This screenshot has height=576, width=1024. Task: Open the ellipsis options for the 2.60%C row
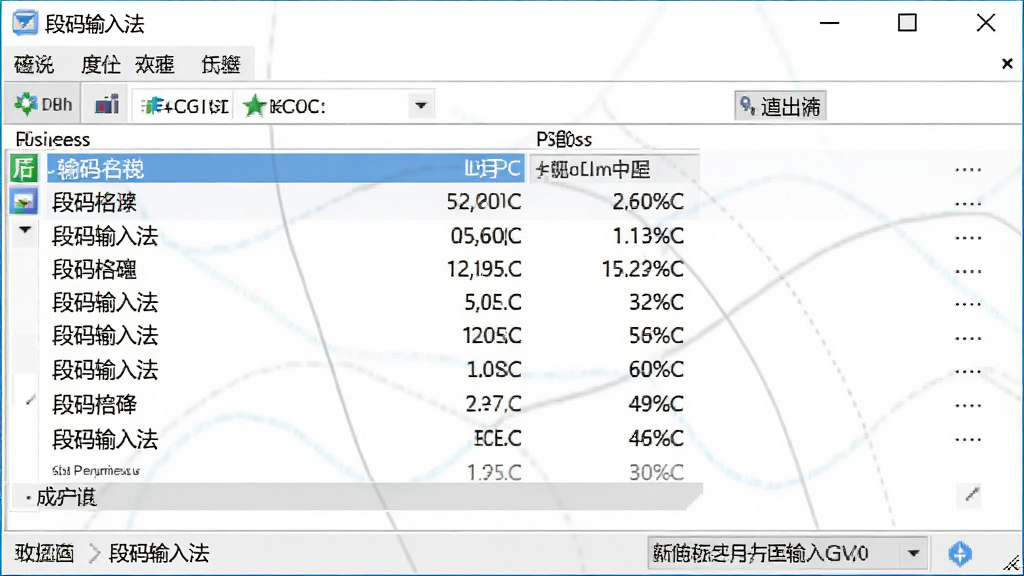pyautogui.click(x=968, y=204)
